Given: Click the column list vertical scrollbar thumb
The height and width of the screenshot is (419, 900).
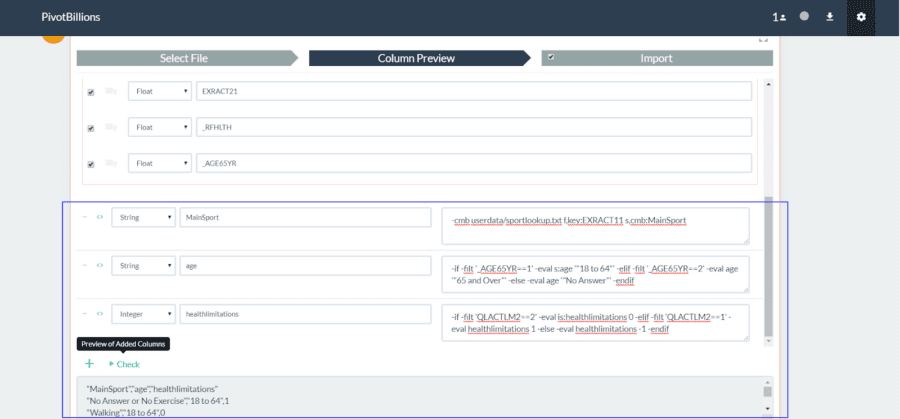Looking at the screenshot, I should pos(769,266).
